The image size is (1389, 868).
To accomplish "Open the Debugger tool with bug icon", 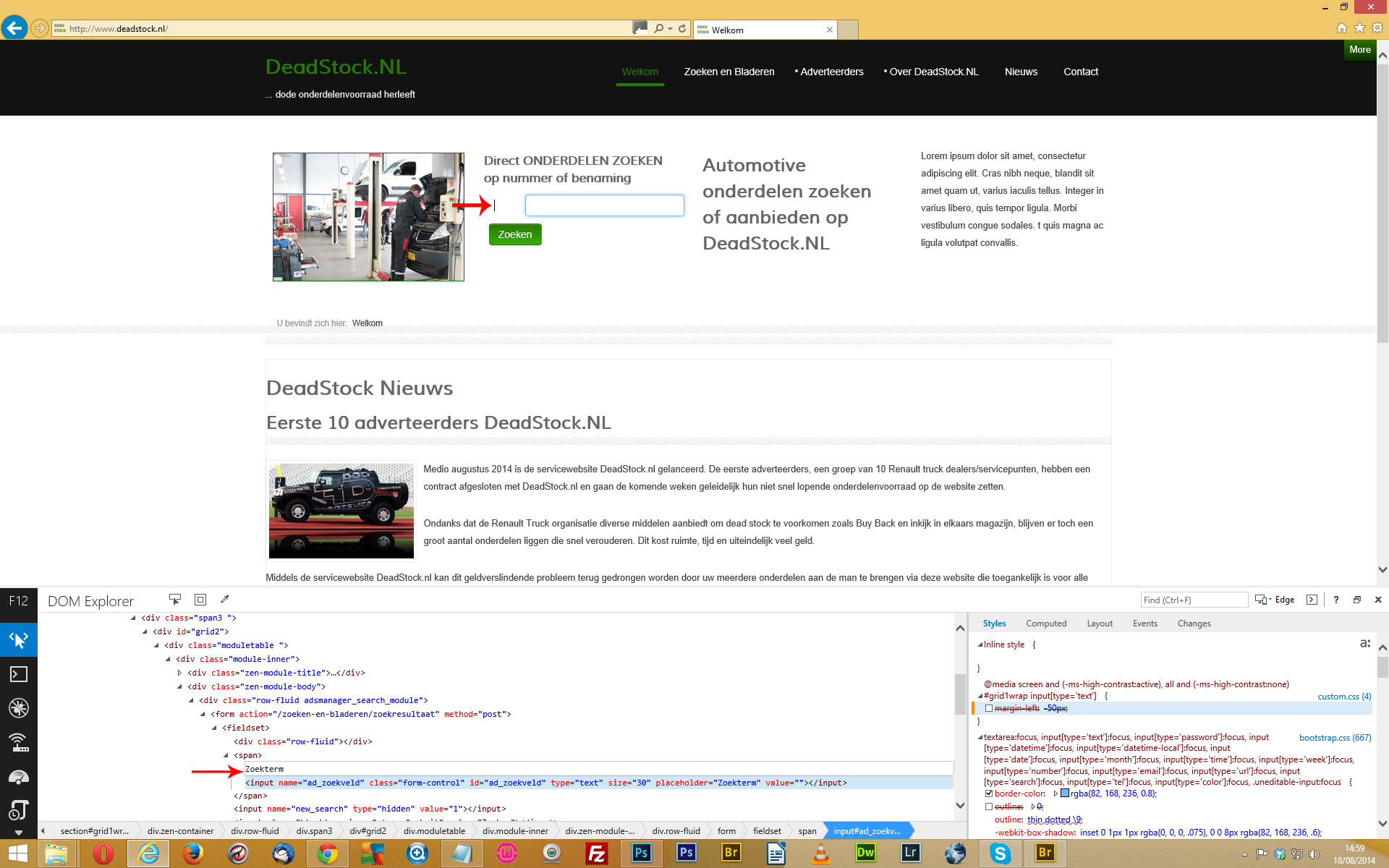I will coord(19,707).
